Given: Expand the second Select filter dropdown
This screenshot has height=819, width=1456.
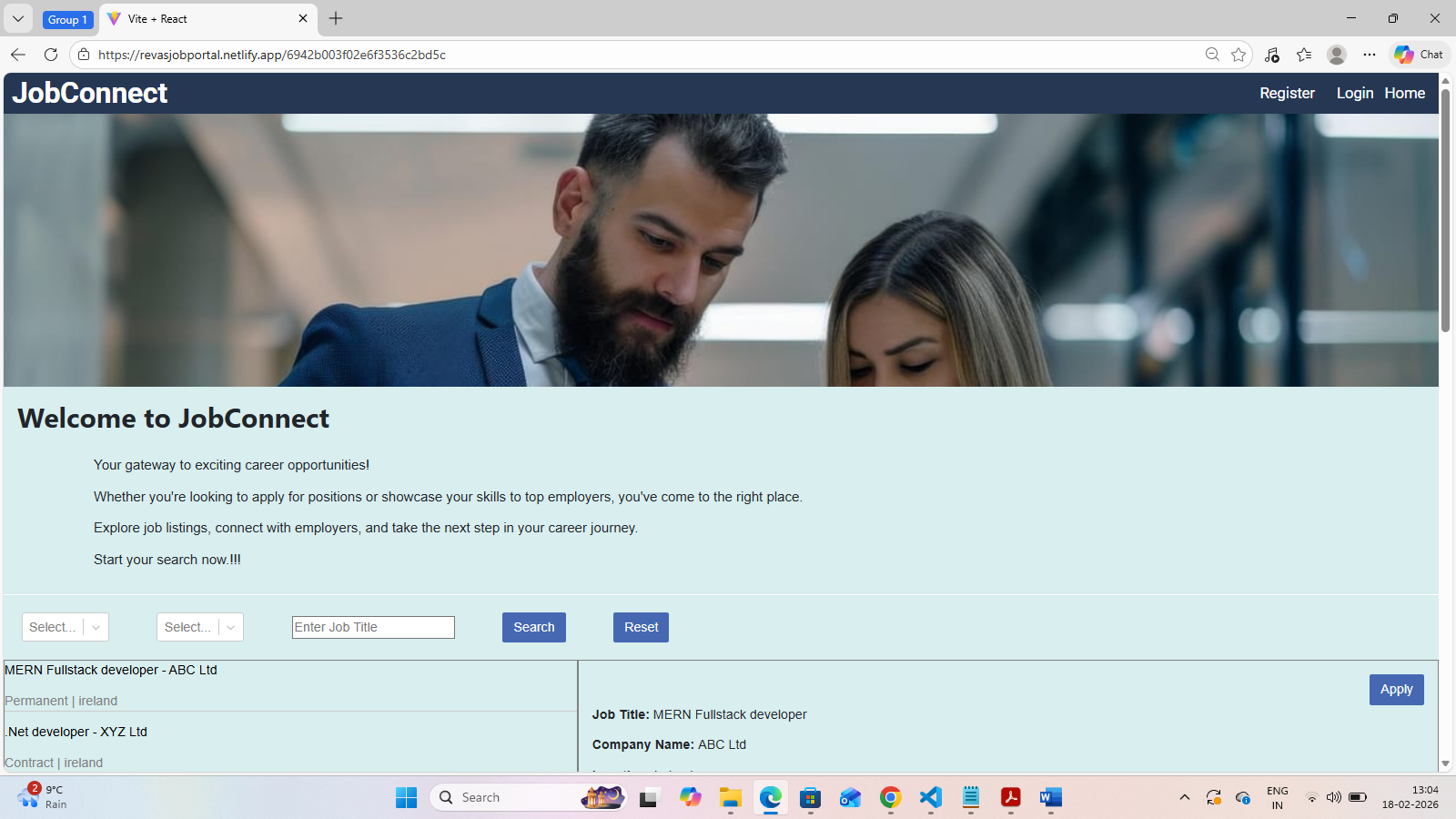Looking at the screenshot, I should (199, 627).
